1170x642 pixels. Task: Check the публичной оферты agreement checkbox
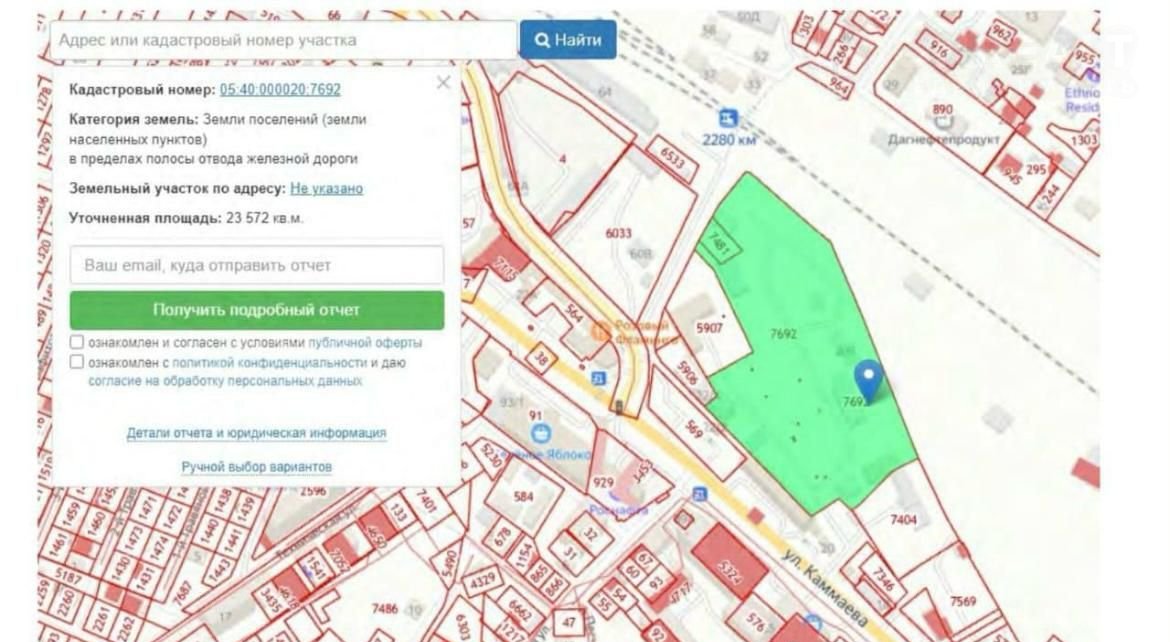[x=77, y=342]
